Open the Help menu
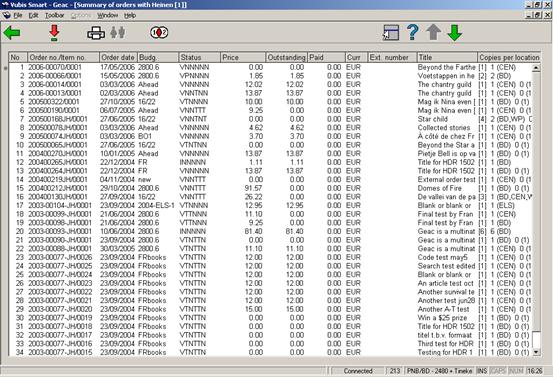The image size is (553, 377). 130,16
